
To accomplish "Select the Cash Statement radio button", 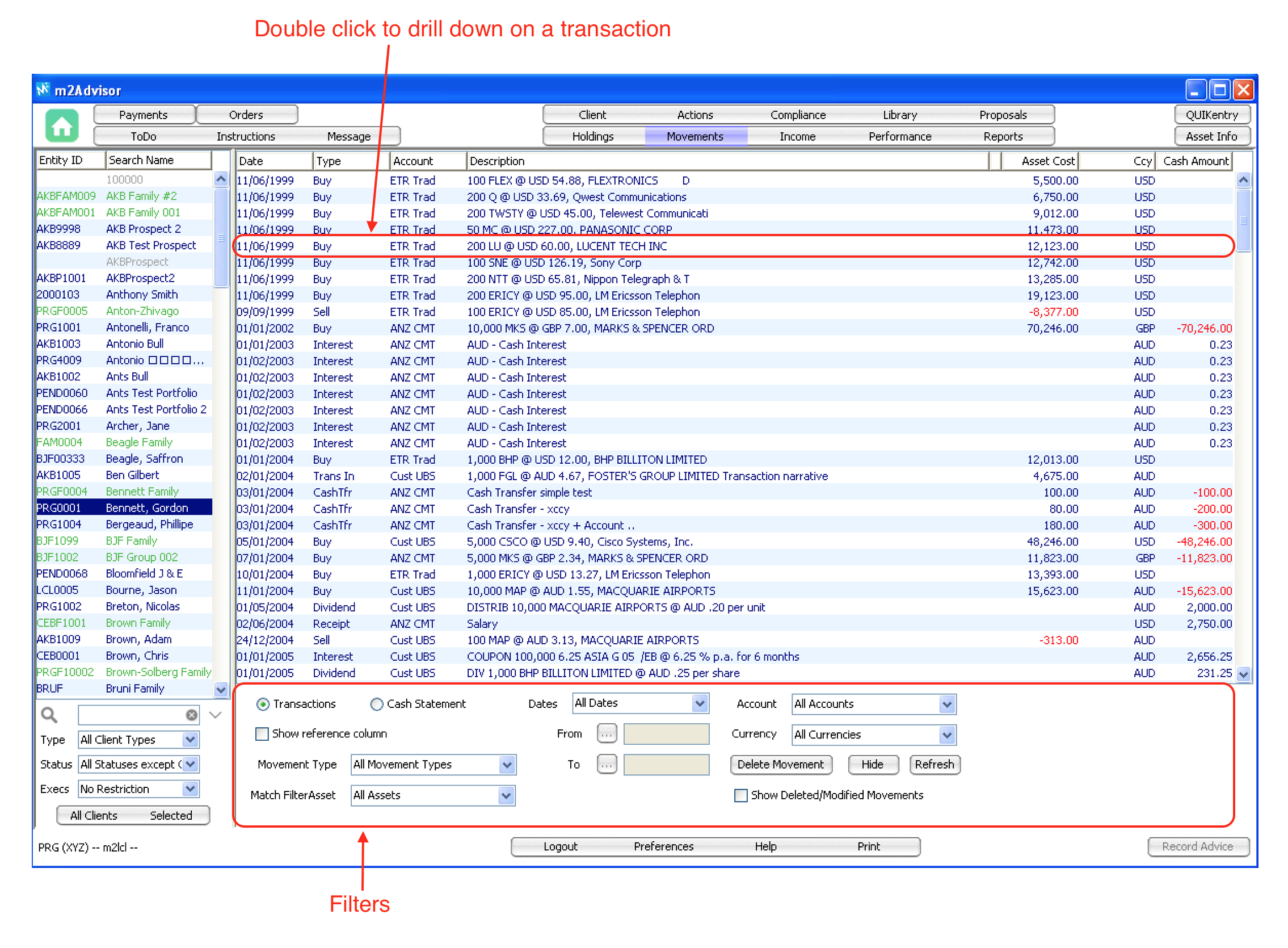I will (376, 704).
